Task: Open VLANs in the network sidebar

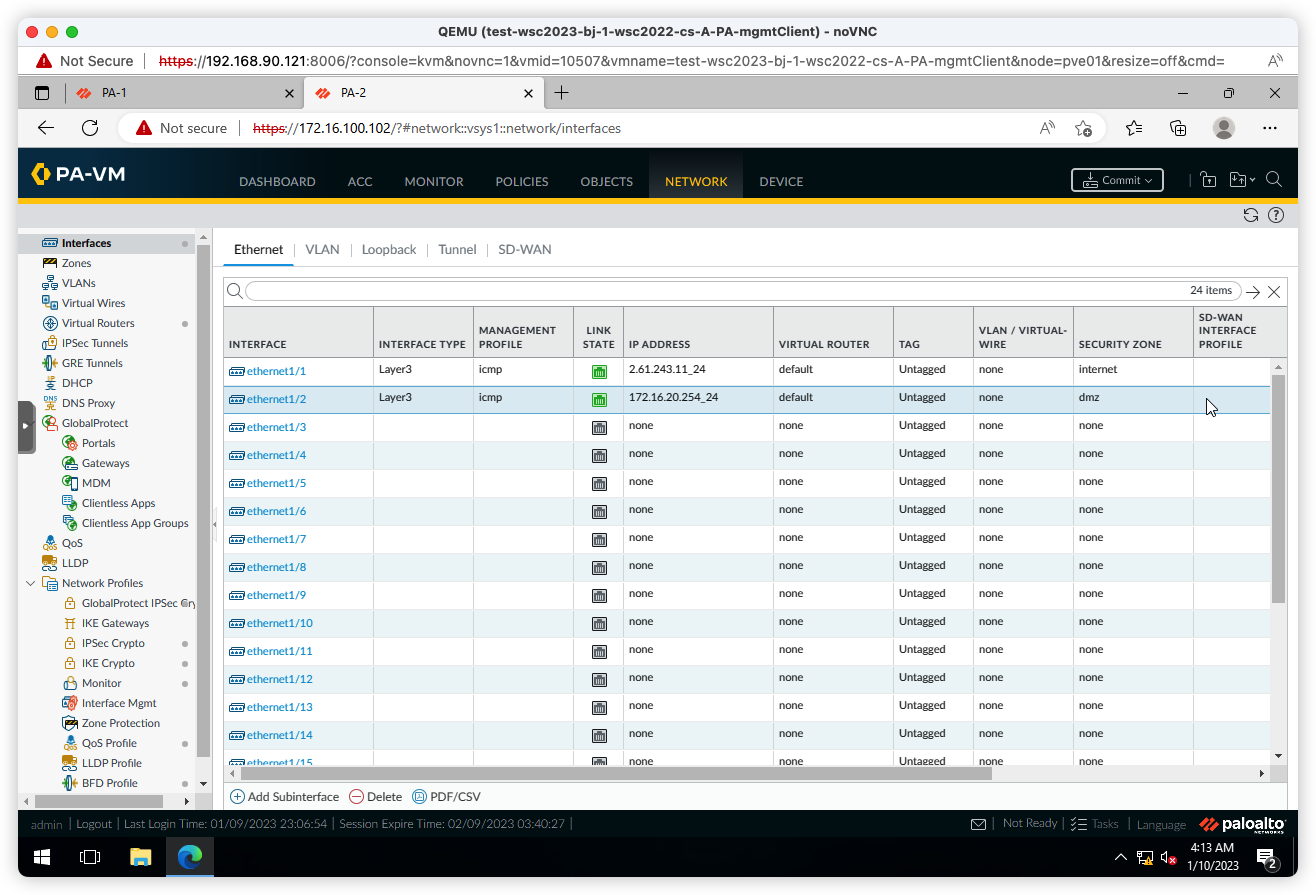Action: [69, 283]
